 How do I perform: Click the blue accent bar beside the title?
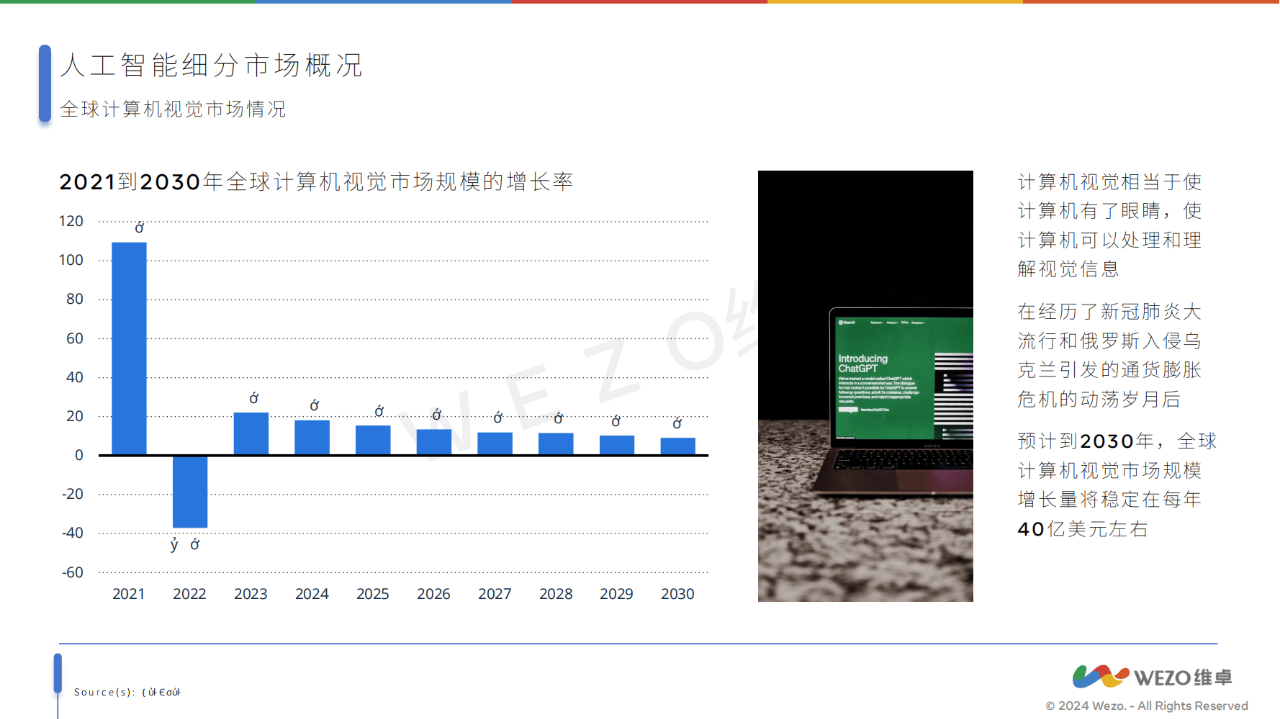coord(44,84)
